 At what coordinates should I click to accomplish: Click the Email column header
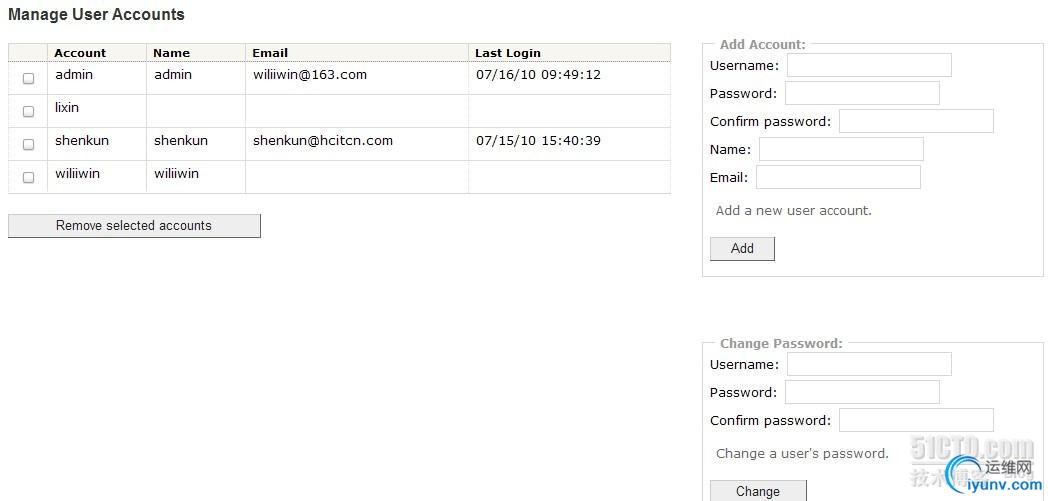(x=270, y=53)
